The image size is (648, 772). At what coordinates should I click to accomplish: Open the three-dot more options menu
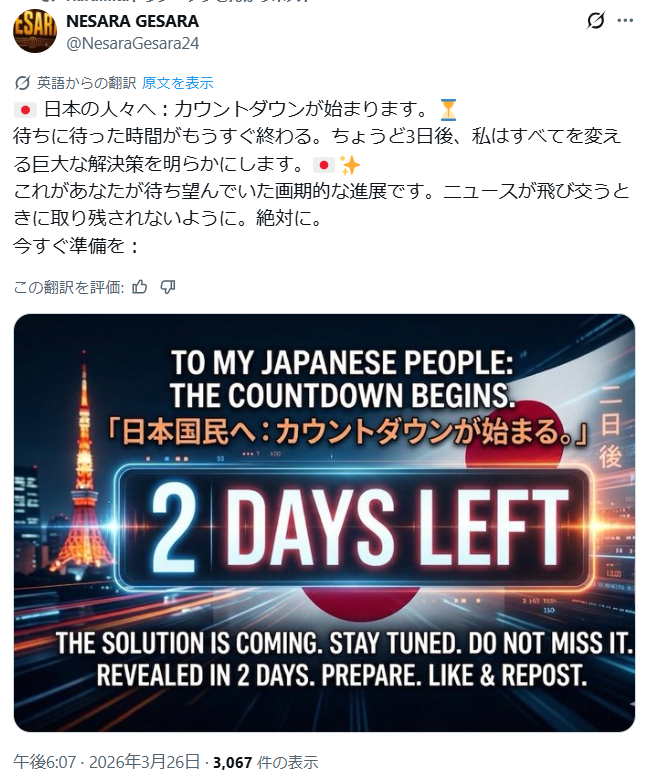pyautogui.click(x=625, y=21)
